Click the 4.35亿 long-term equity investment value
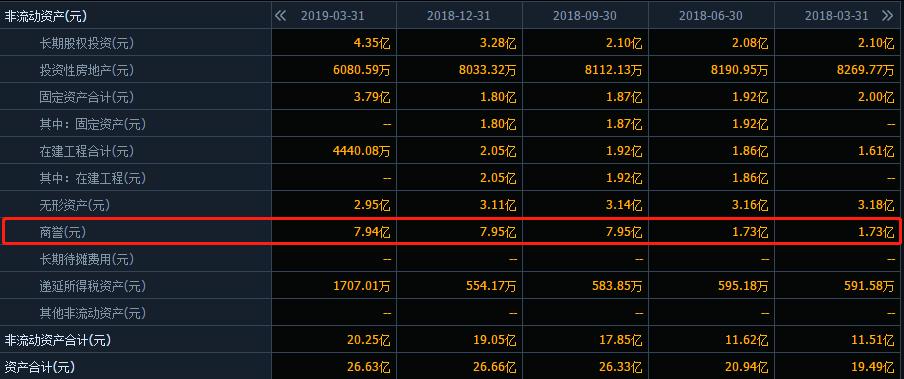 point(371,43)
